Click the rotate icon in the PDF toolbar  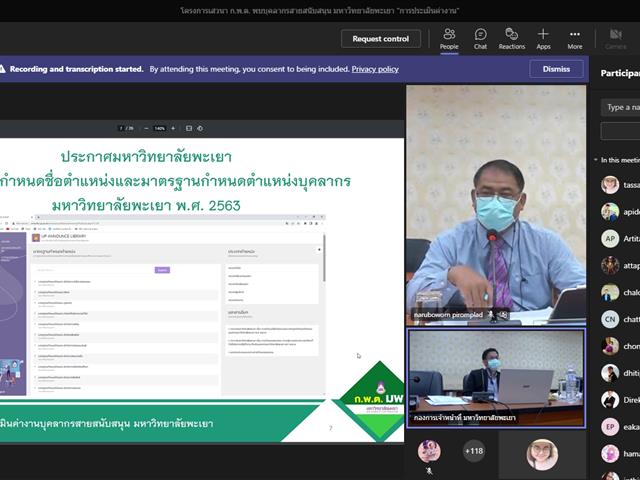tap(200, 128)
